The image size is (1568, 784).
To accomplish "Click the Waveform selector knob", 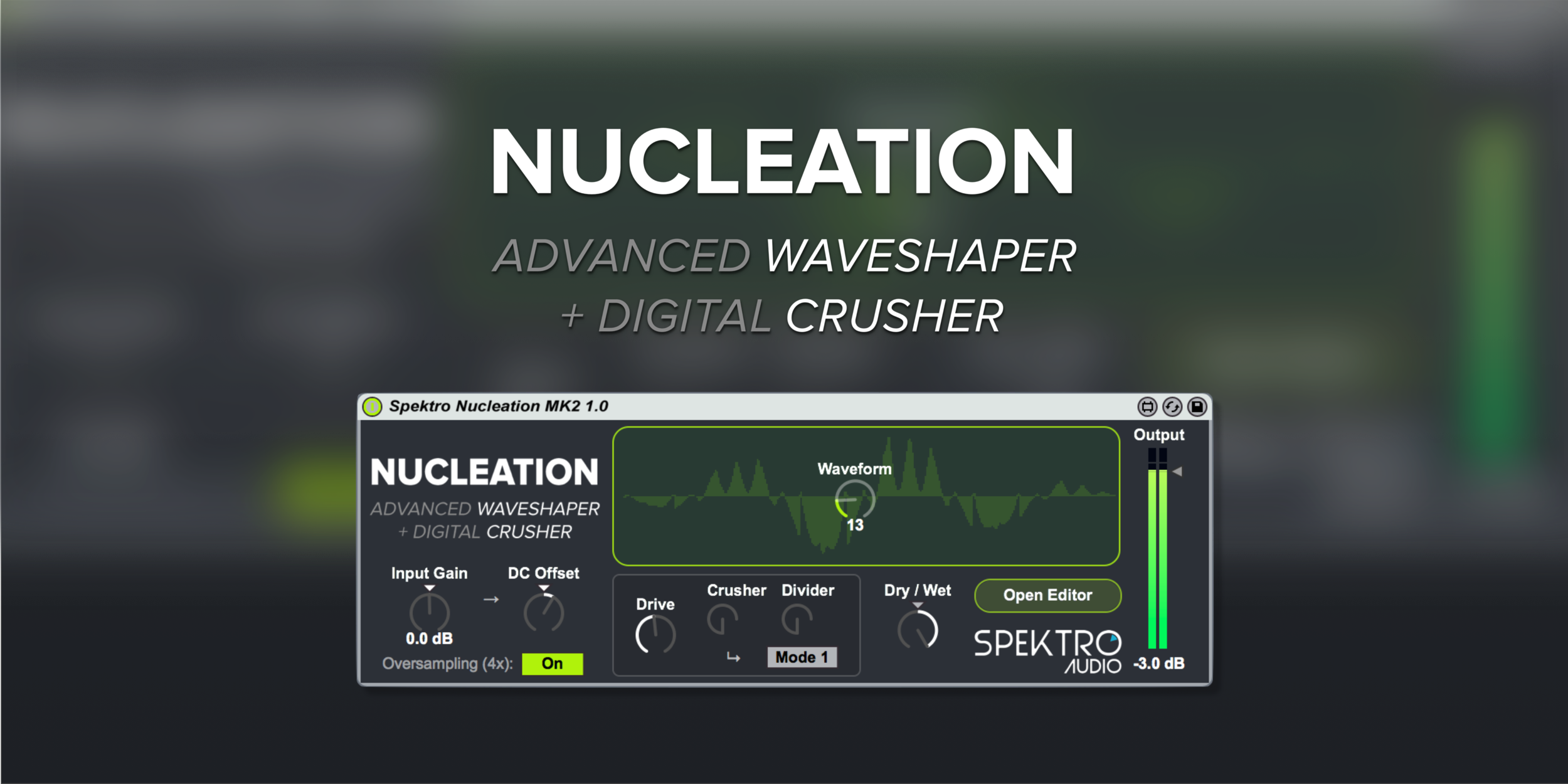I will 854,499.
